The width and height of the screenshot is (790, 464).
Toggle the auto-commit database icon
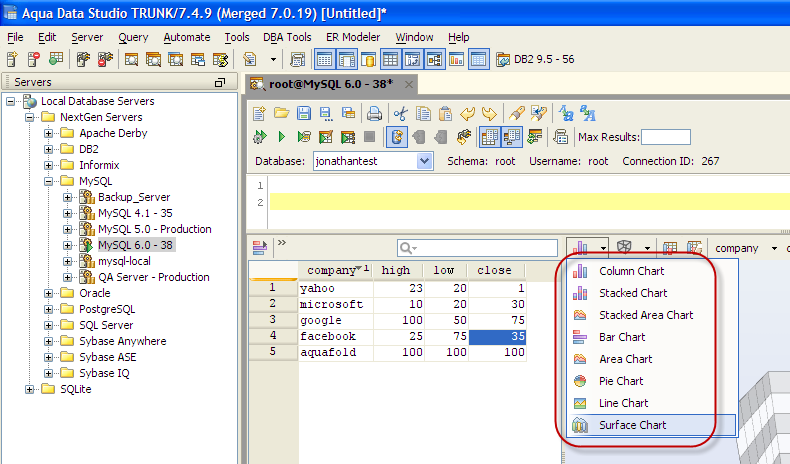click(397, 137)
